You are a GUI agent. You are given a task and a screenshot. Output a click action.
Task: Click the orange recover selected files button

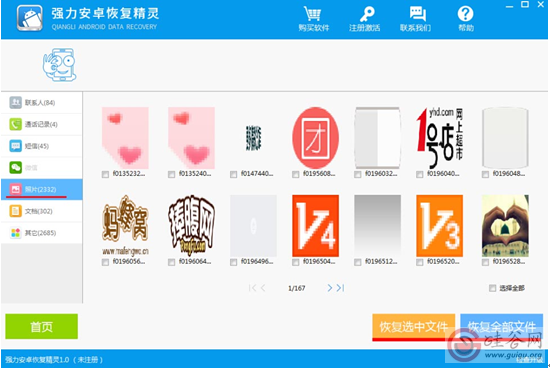414,327
